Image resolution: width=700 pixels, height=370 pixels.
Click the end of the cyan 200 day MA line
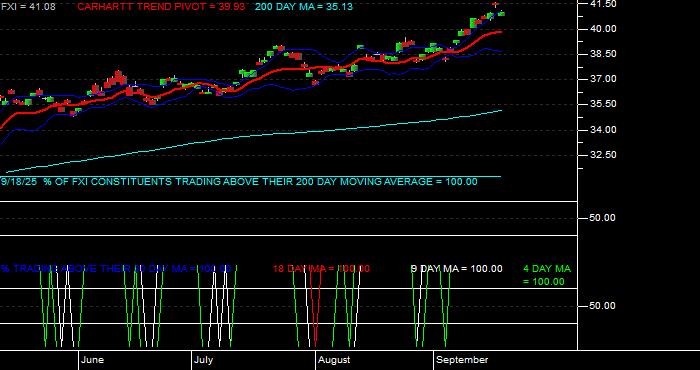501,110
